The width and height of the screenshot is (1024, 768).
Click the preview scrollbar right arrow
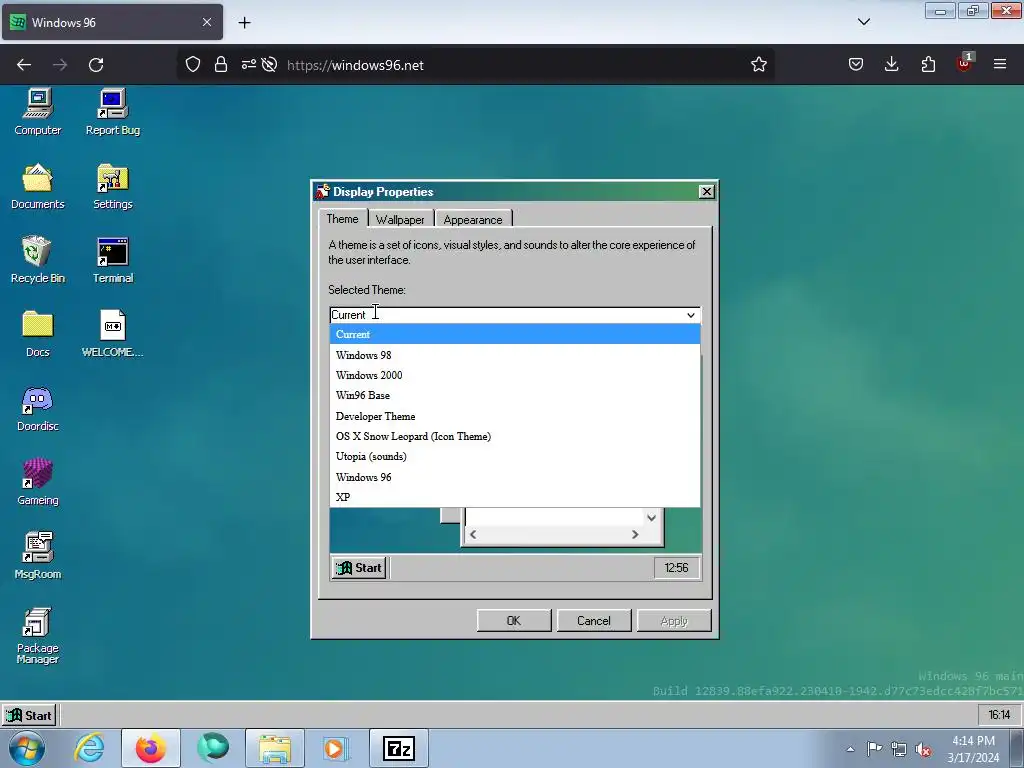[x=635, y=534]
